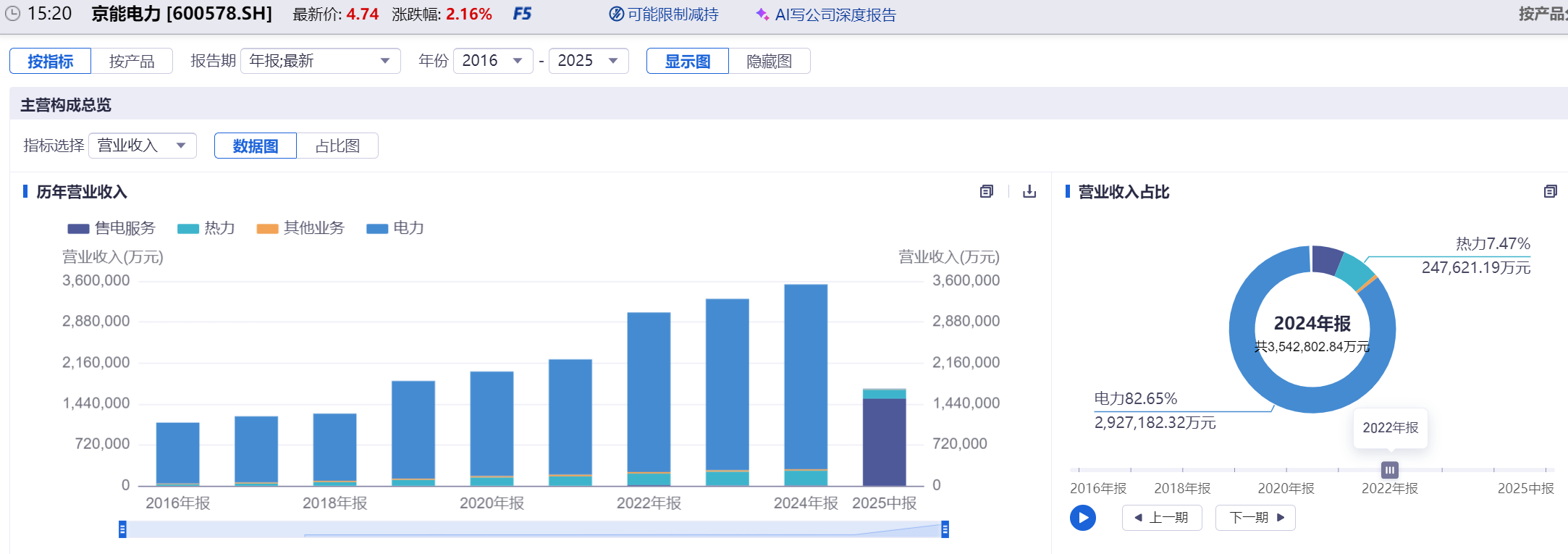Click the F5 shortcut icon

(521, 14)
